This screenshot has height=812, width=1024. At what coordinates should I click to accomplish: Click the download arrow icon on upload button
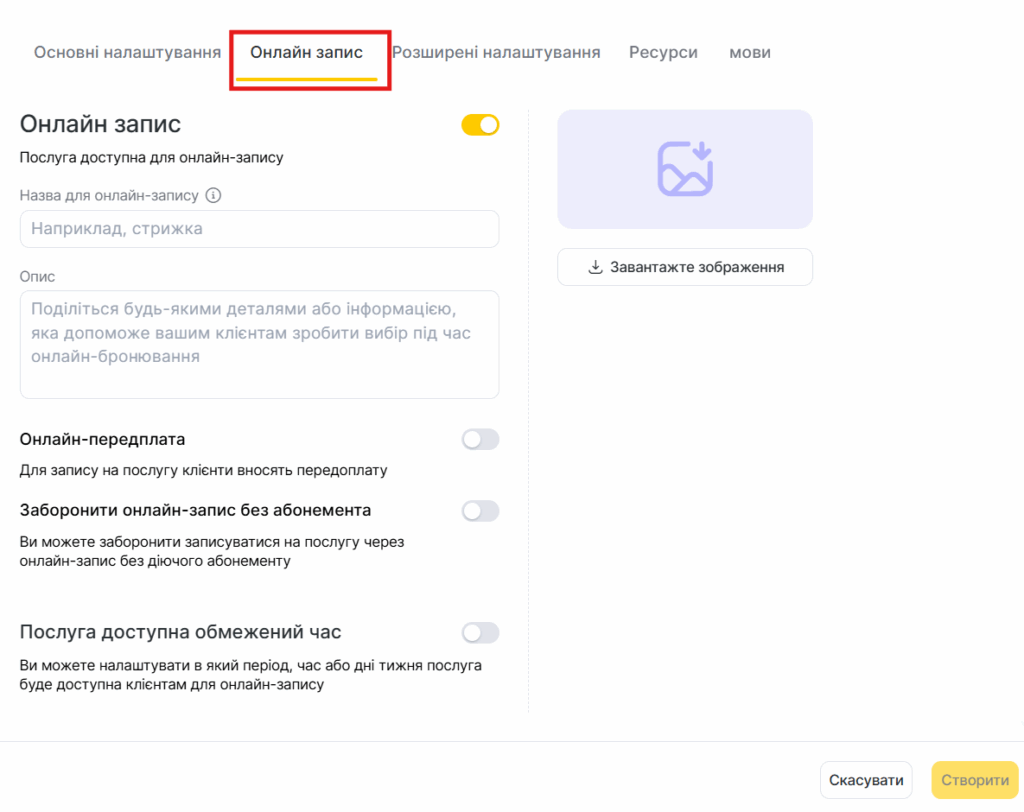(x=595, y=267)
